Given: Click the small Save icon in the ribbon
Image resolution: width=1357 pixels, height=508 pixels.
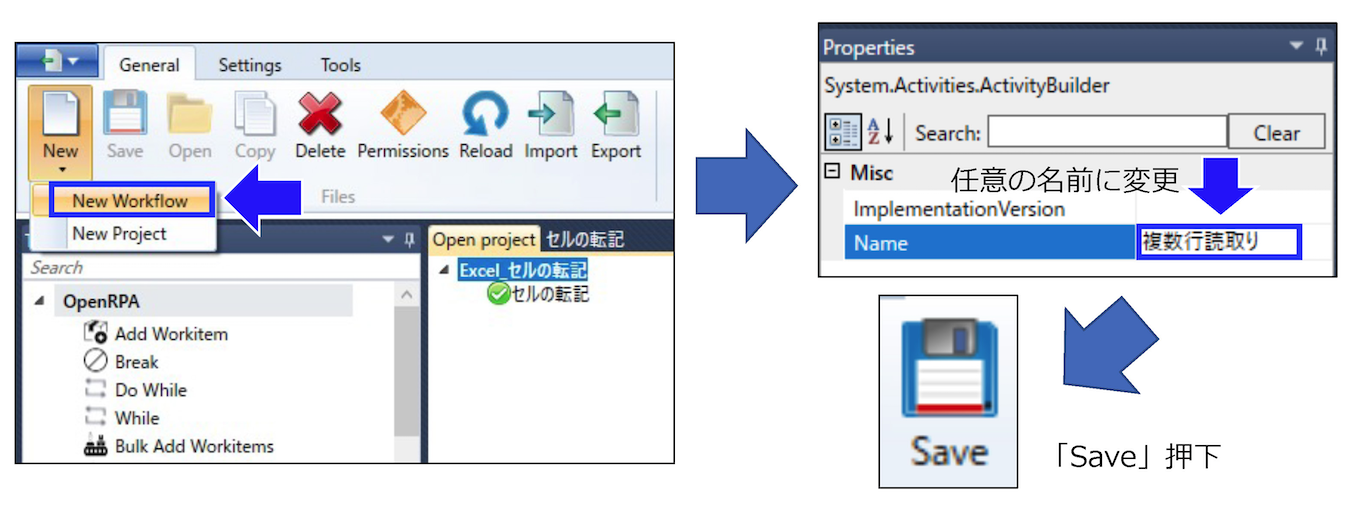Looking at the screenshot, I should [125, 114].
